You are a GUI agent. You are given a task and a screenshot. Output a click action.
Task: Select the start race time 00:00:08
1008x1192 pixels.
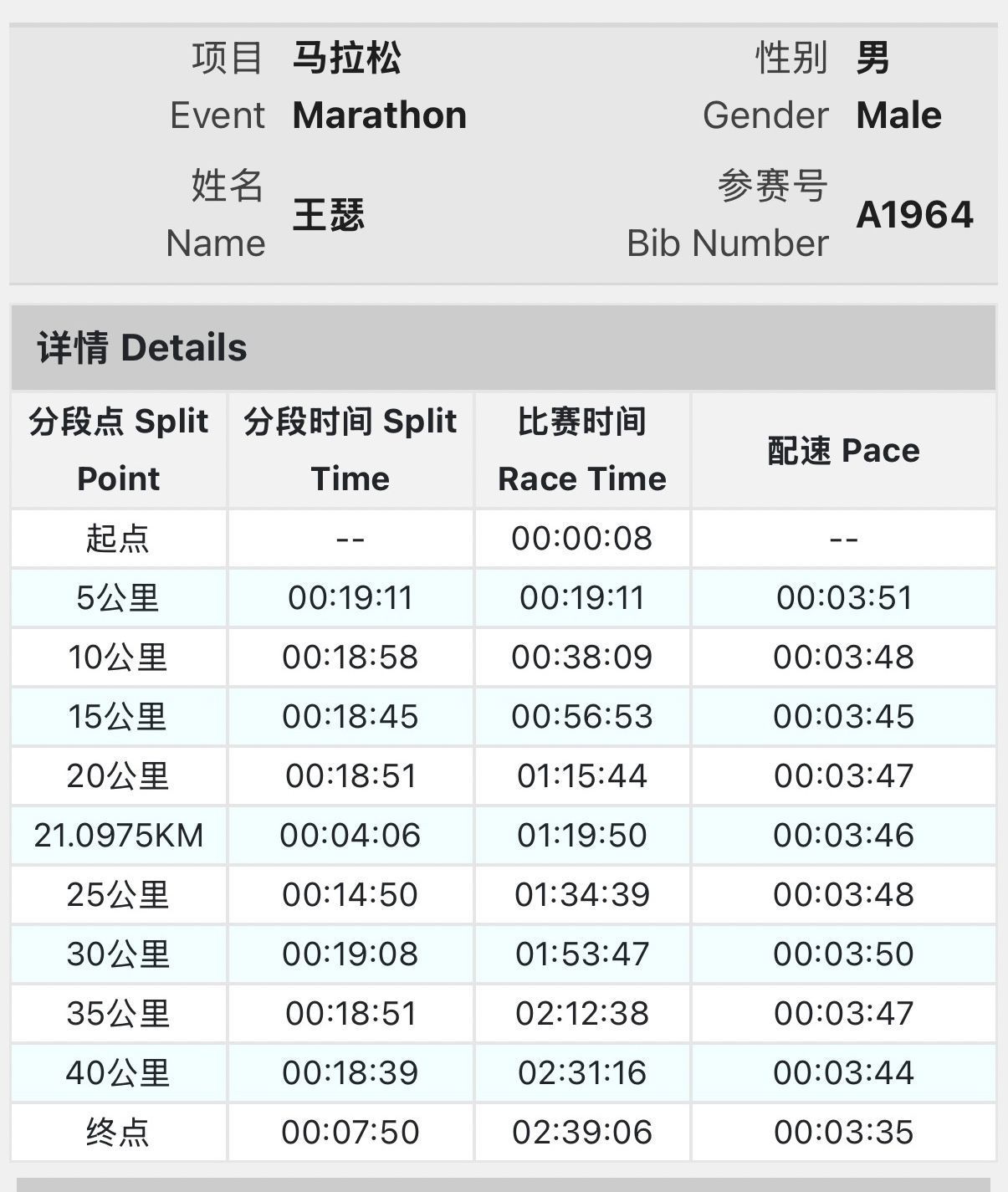point(582,539)
